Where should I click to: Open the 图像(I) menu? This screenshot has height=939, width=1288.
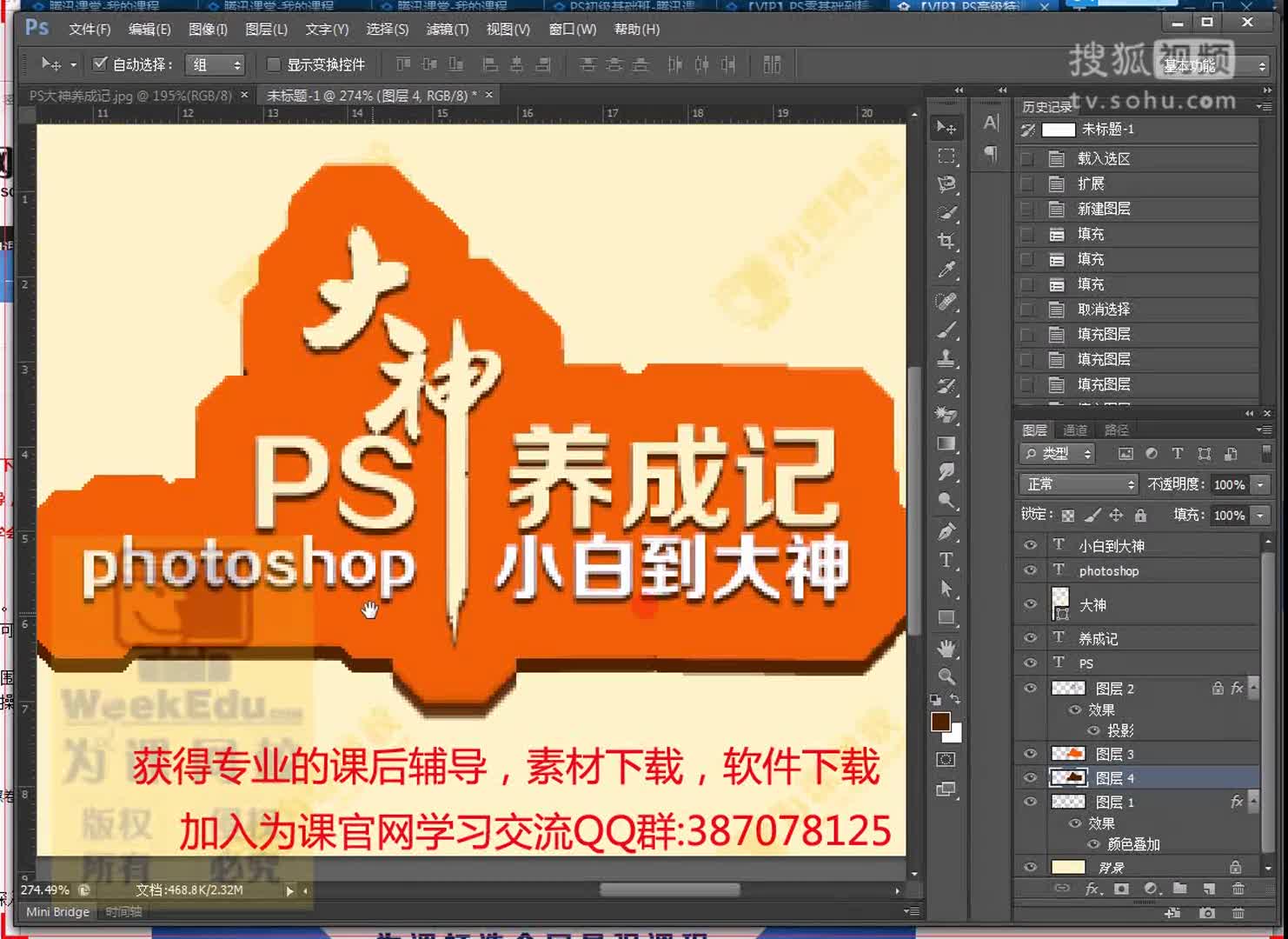[x=208, y=29]
